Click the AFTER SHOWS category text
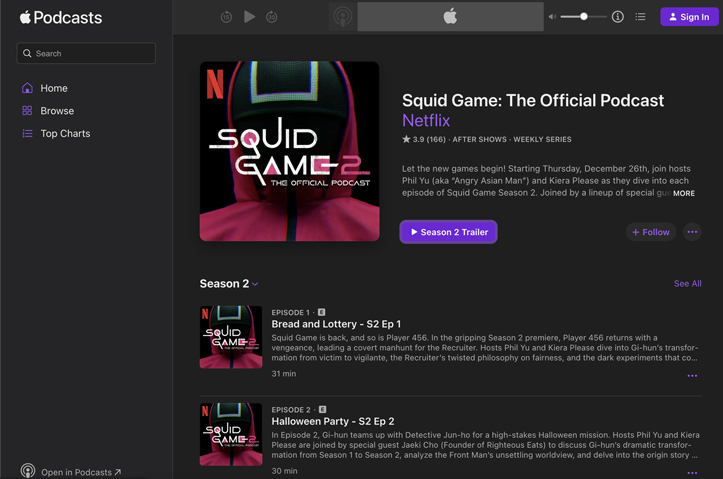Screen dimensions: 723x479 480,139
